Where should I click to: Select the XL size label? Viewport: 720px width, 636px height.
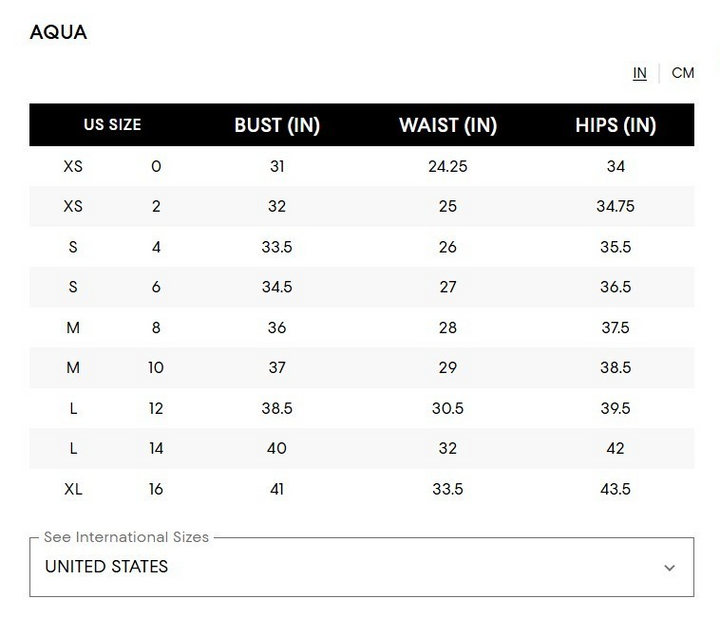[73, 489]
